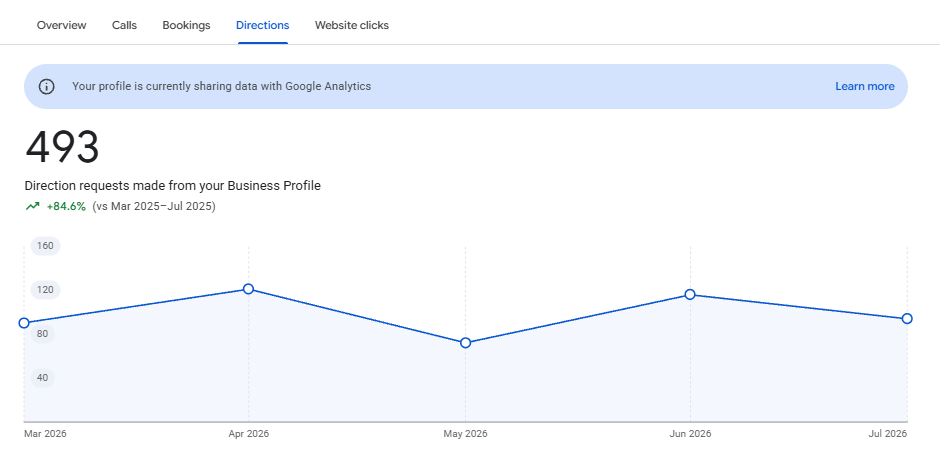The width and height of the screenshot is (940, 457).
Task: Select the Apr 2026 data point
Action: click(x=248, y=289)
